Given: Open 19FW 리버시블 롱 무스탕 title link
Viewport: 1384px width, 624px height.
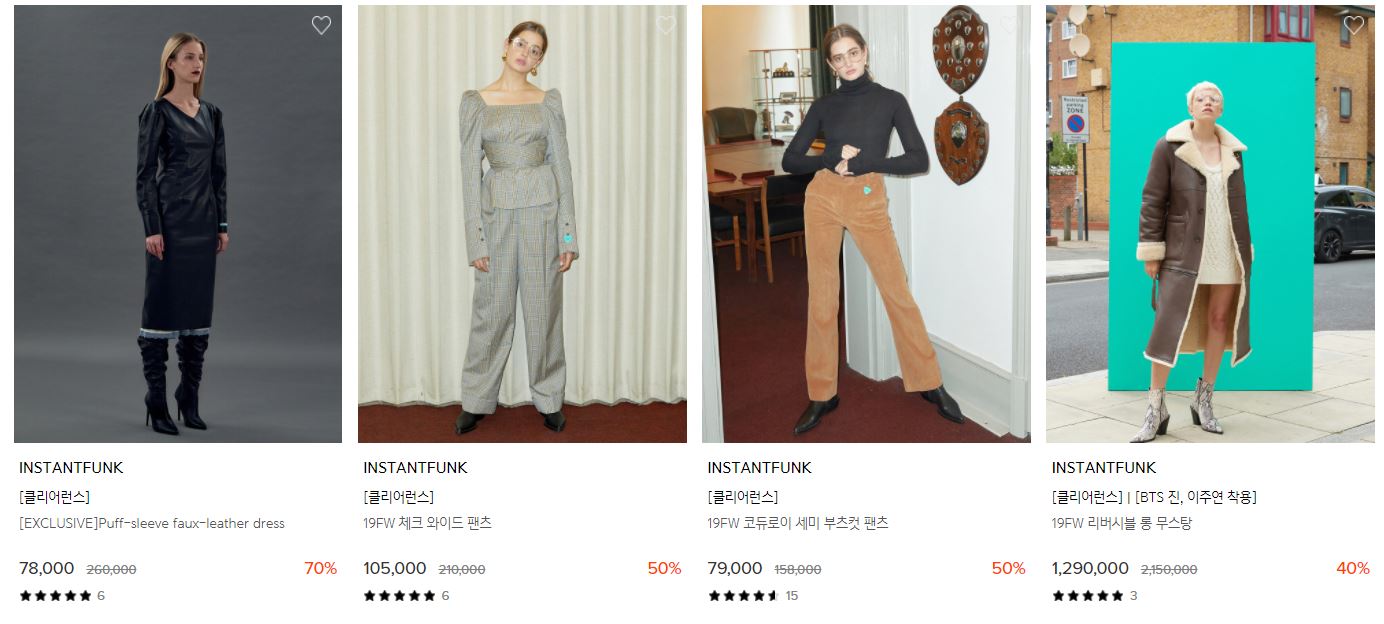Looking at the screenshot, I should pos(1121,523).
